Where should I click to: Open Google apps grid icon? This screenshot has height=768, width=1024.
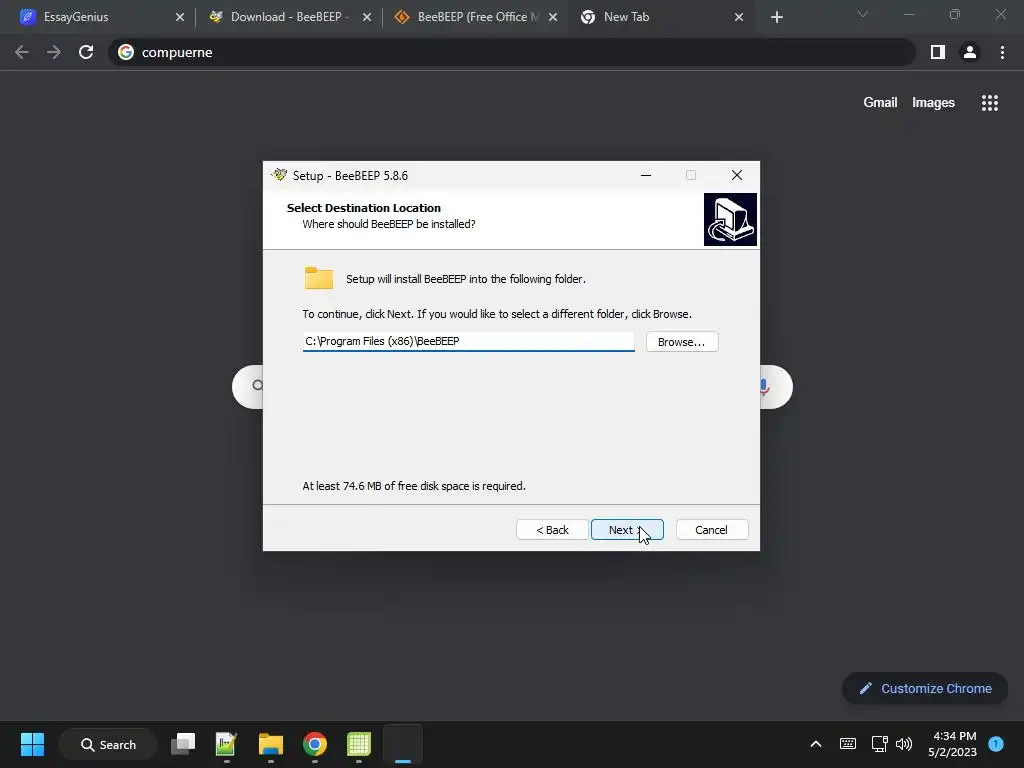click(x=989, y=103)
